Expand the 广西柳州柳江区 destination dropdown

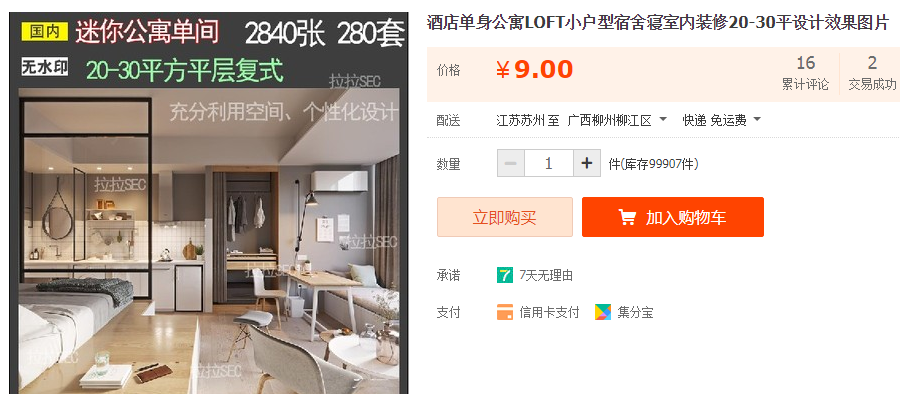(x=617, y=120)
